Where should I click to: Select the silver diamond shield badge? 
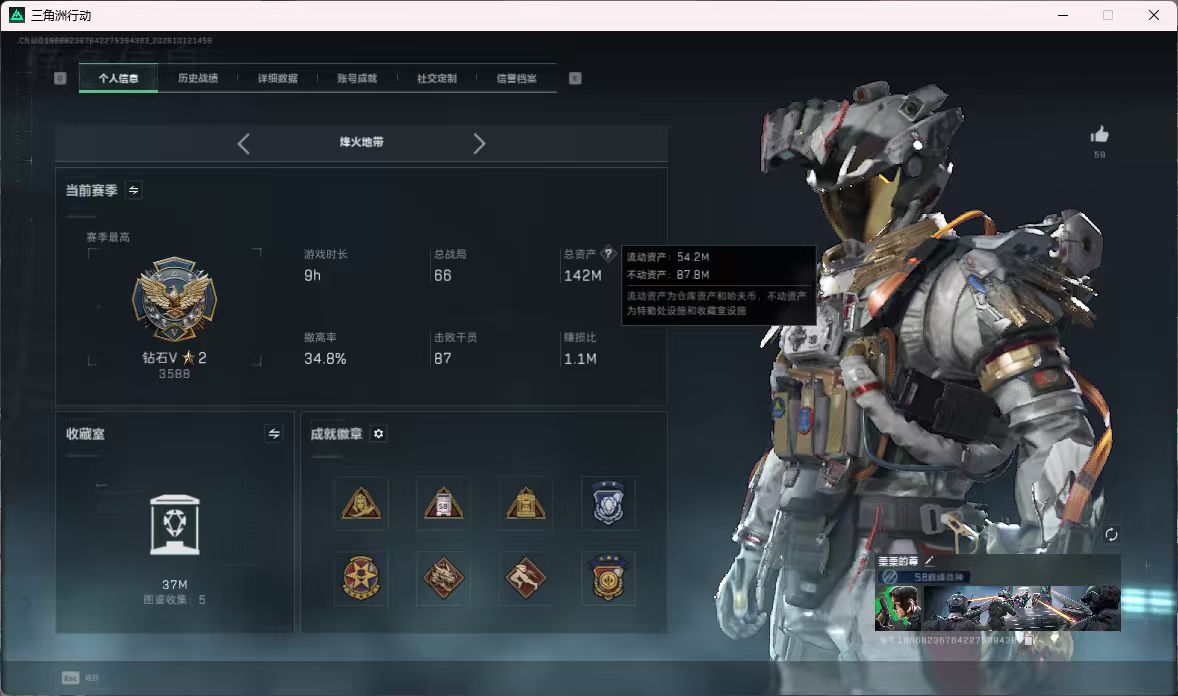point(609,504)
